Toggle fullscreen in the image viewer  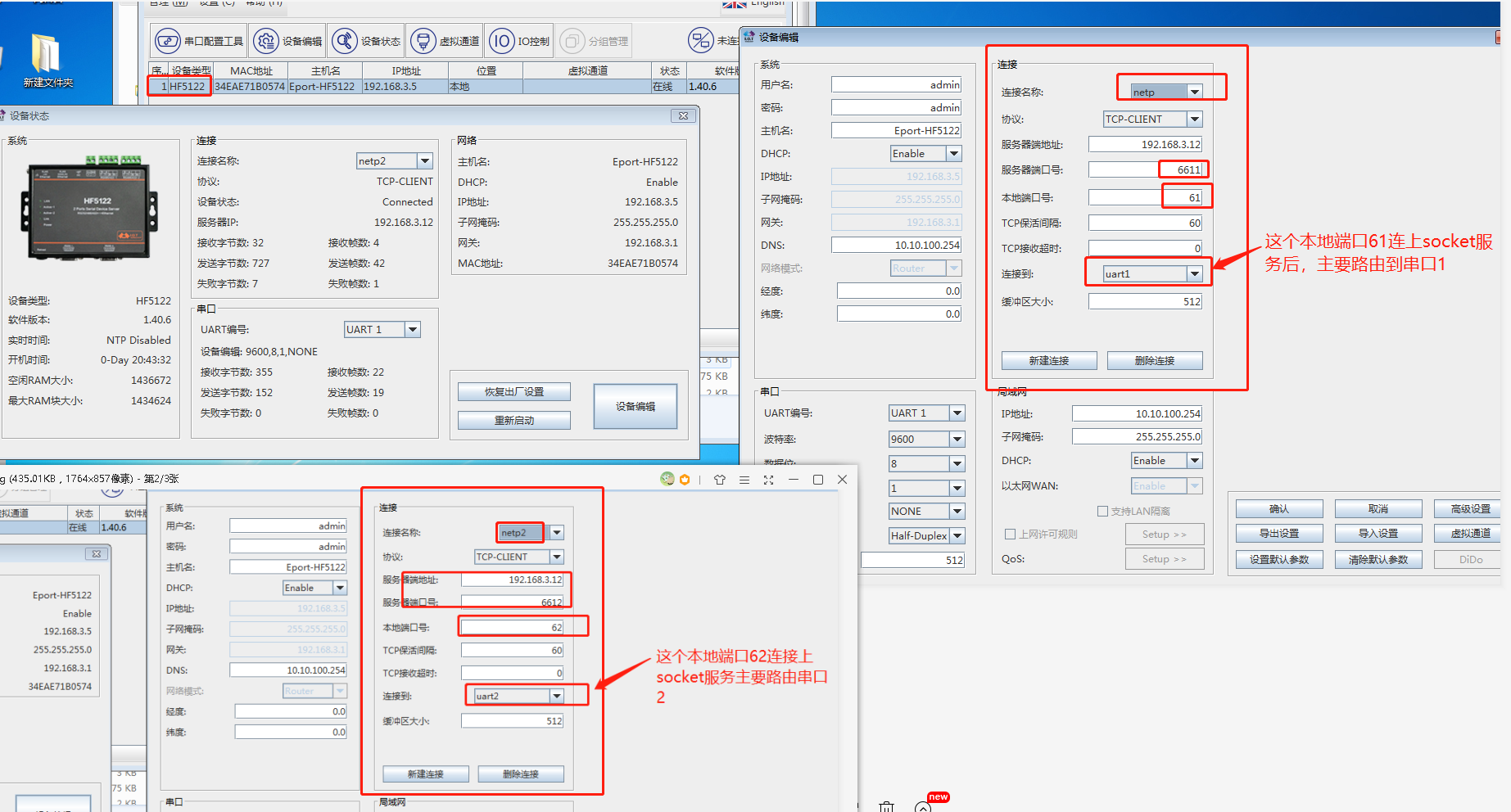coord(768,480)
